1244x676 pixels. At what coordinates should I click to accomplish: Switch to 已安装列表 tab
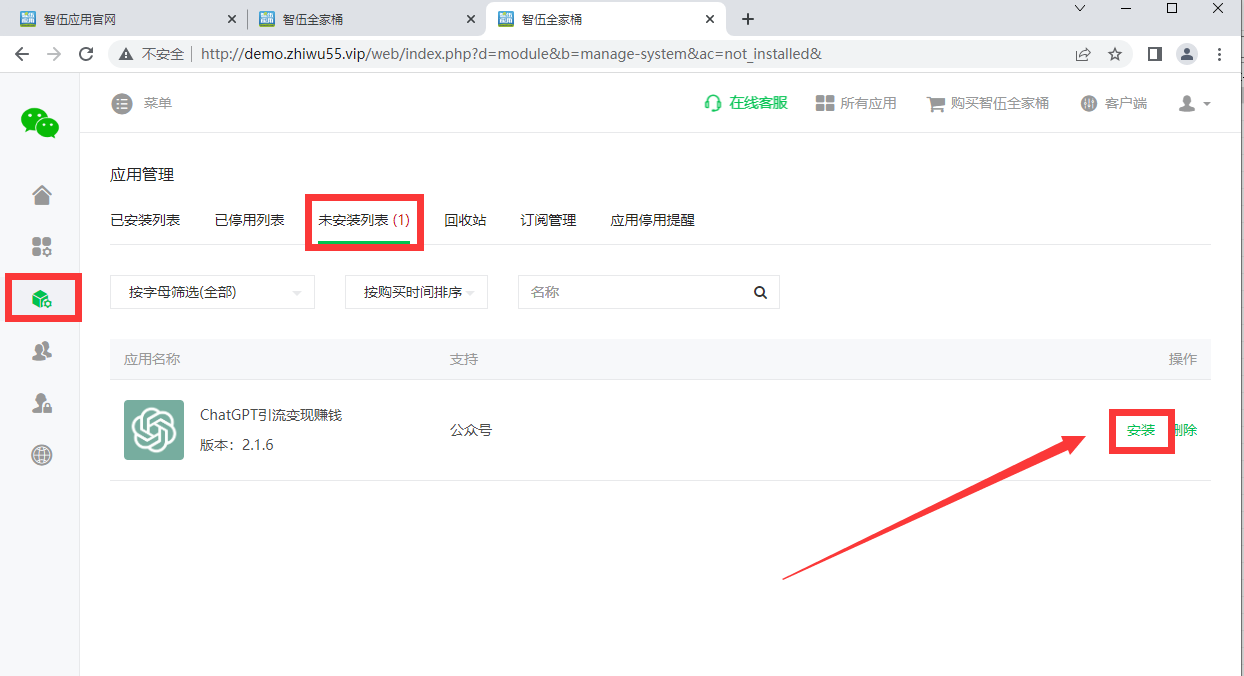145,220
